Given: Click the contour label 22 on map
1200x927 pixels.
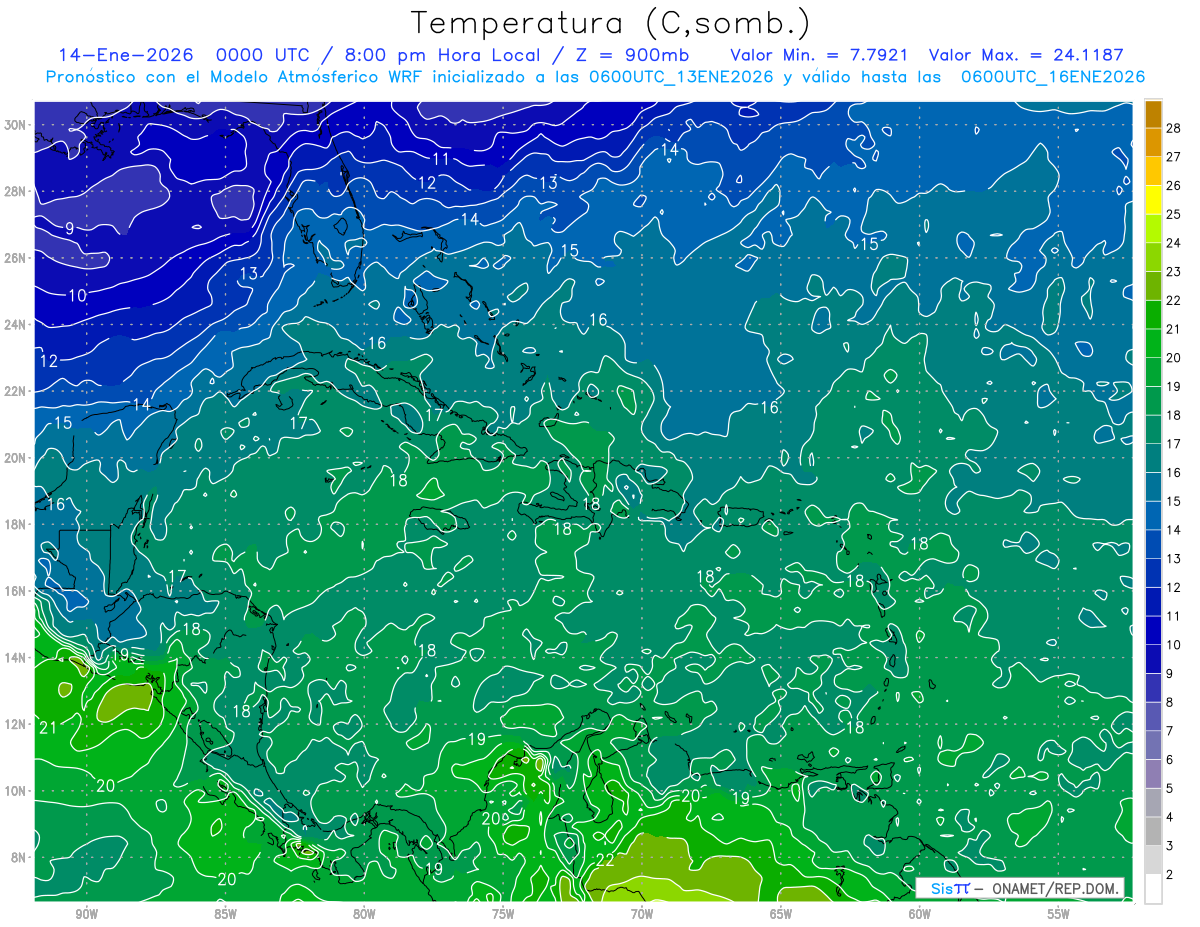Looking at the screenshot, I should pyautogui.click(x=605, y=859).
